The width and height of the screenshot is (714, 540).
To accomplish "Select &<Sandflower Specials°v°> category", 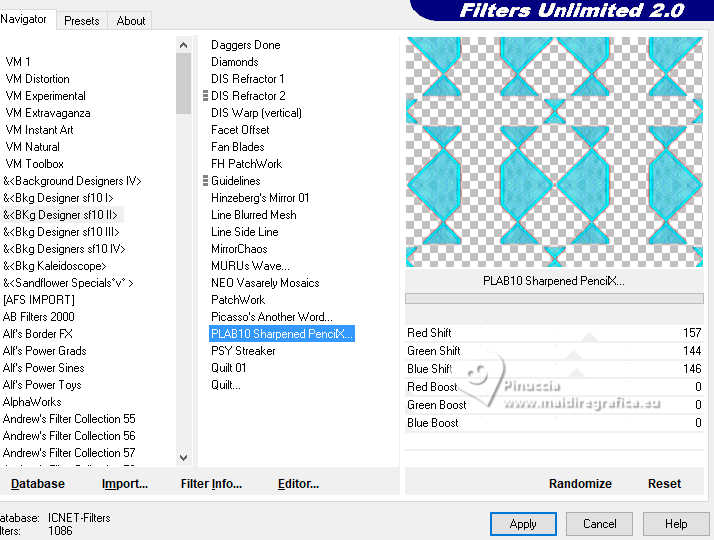I will click(68, 283).
